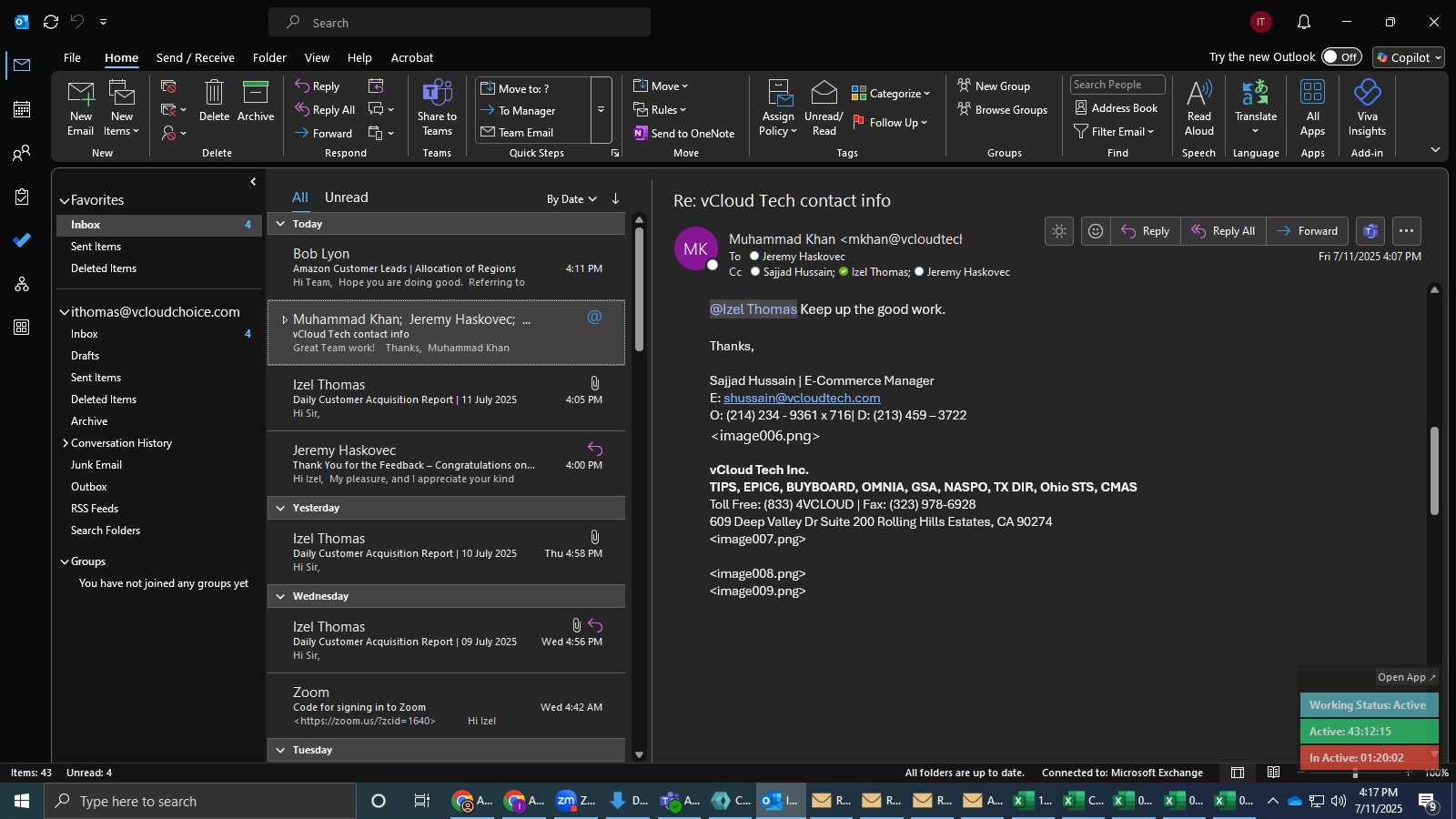Click Send to OneNote
This screenshot has height=819, width=1456.
coord(684,133)
